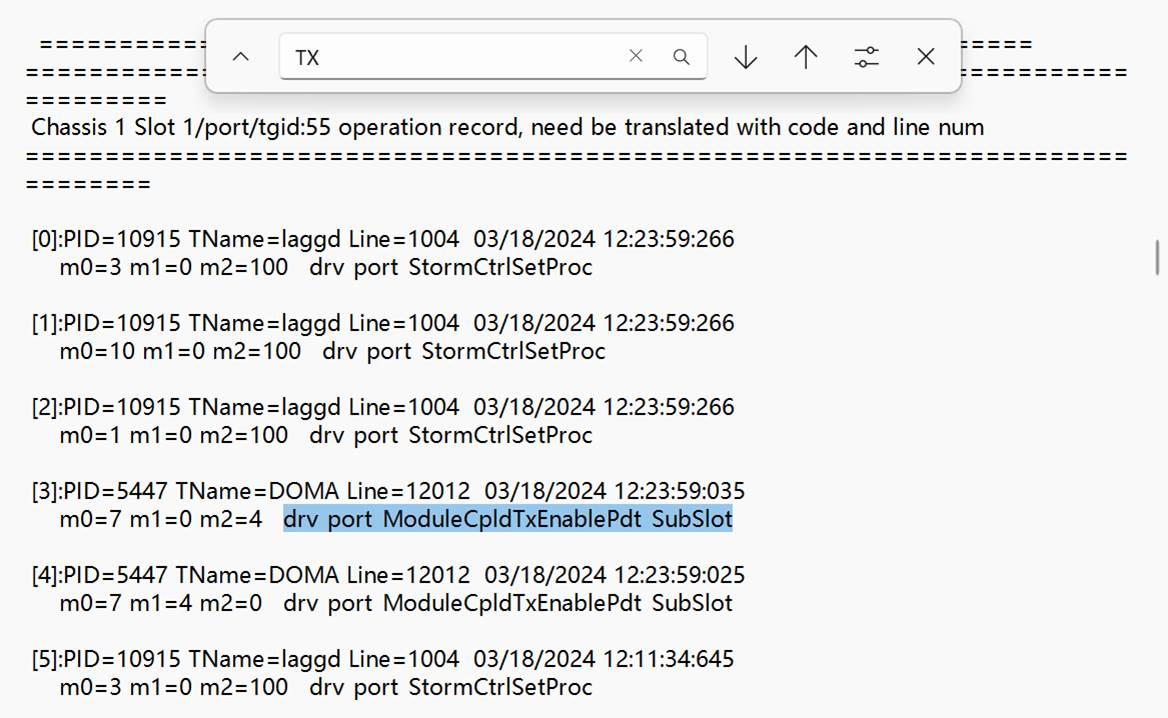Image resolution: width=1168 pixels, height=718 pixels.
Task: Clear the search text with the X
Action: click(x=635, y=57)
